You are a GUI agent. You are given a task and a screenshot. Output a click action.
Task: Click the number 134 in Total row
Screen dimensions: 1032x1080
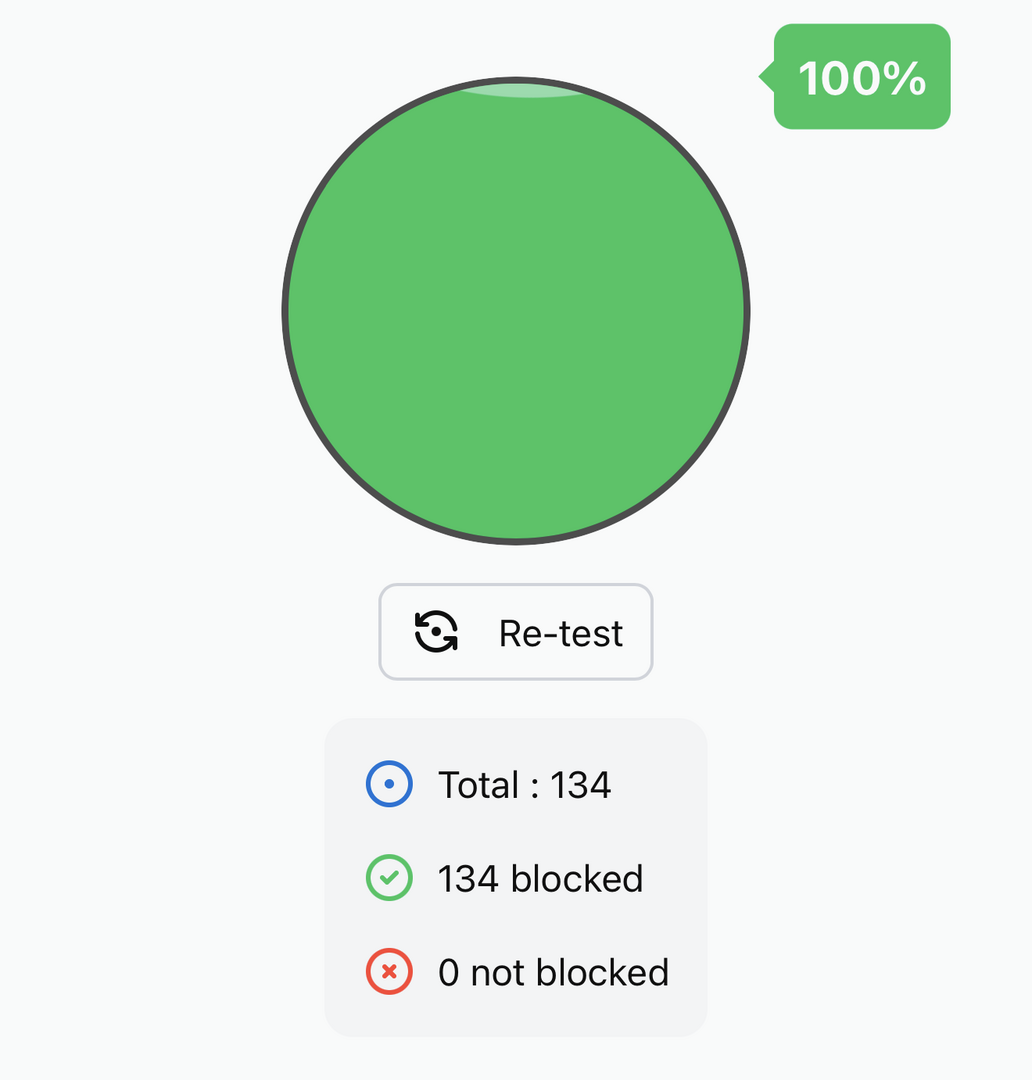point(581,785)
